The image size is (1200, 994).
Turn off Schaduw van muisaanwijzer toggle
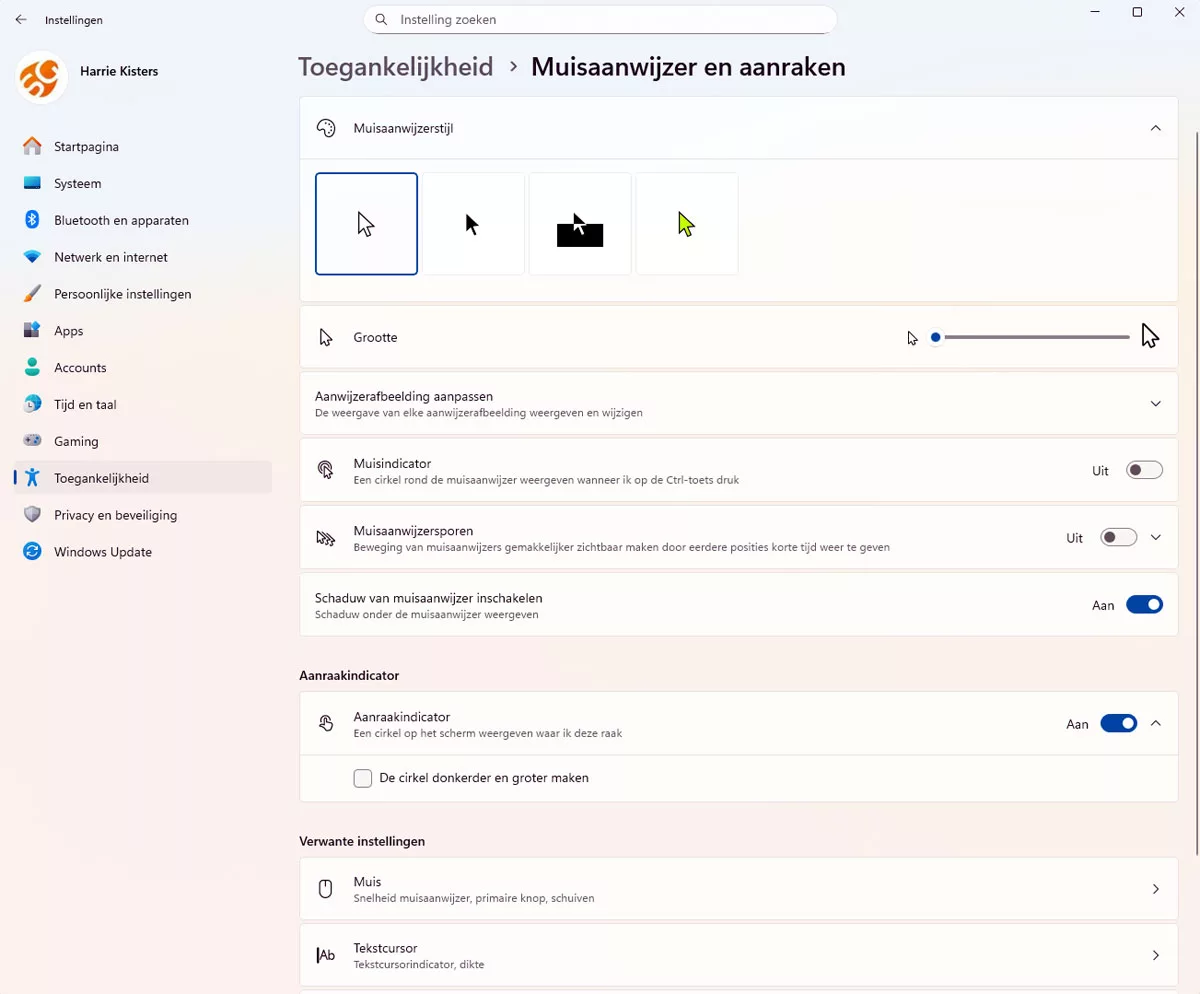pos(1144,604)
